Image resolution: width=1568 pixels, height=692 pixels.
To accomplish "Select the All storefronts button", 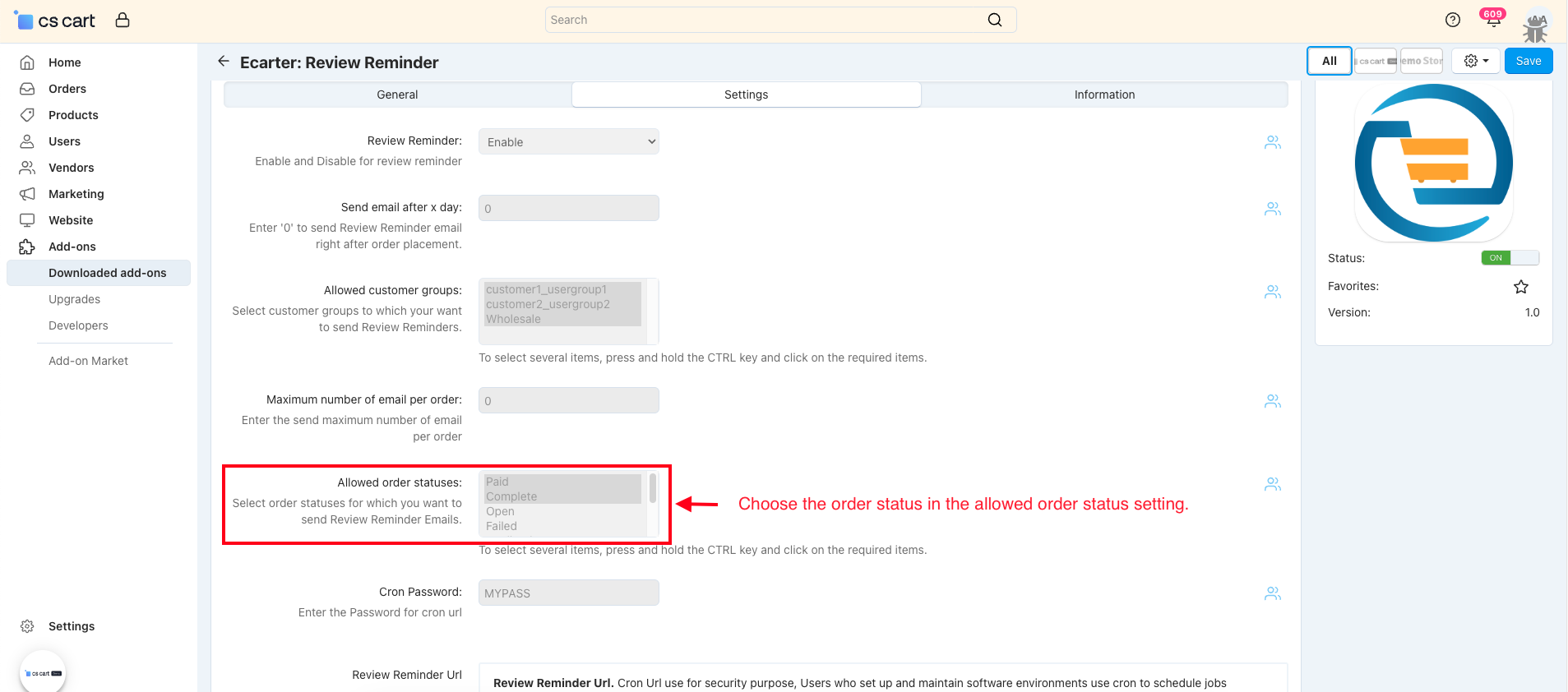I will [x=1329, y=61].
